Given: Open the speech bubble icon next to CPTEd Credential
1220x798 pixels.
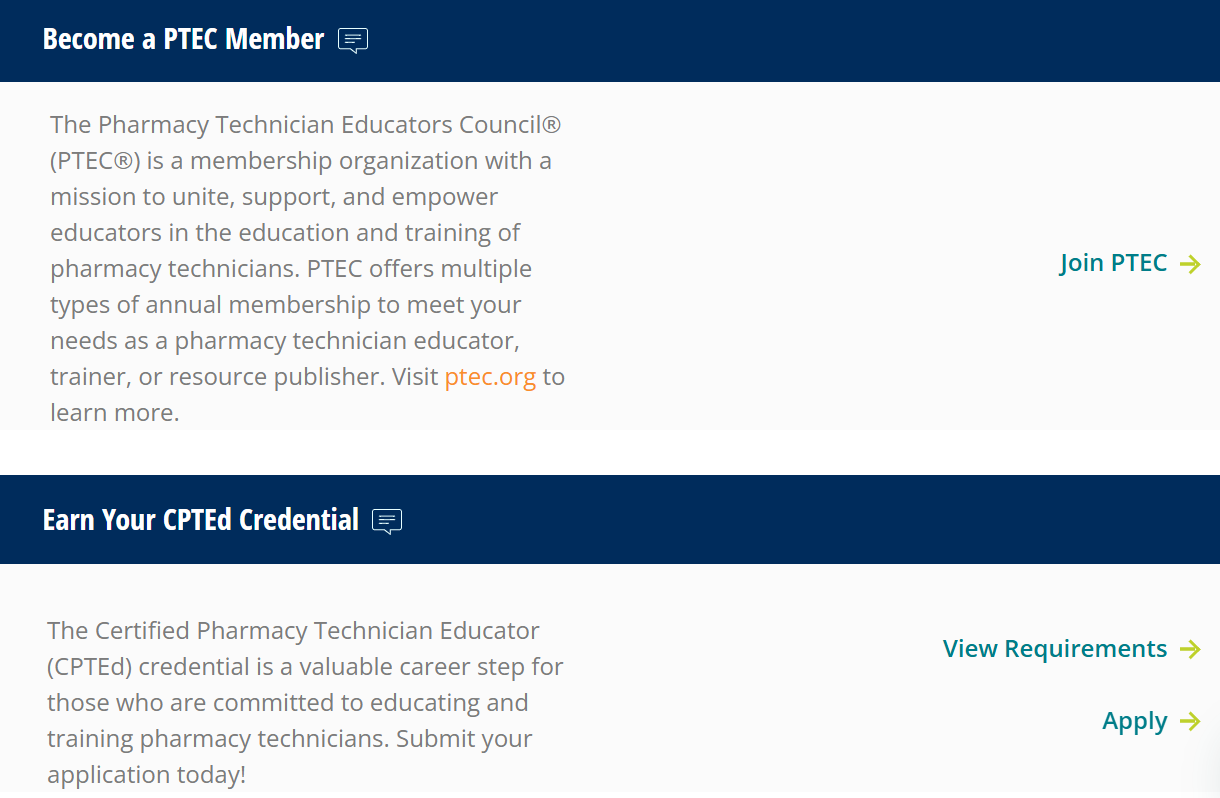Looking at the screenshot, I should tap(387, 520).
